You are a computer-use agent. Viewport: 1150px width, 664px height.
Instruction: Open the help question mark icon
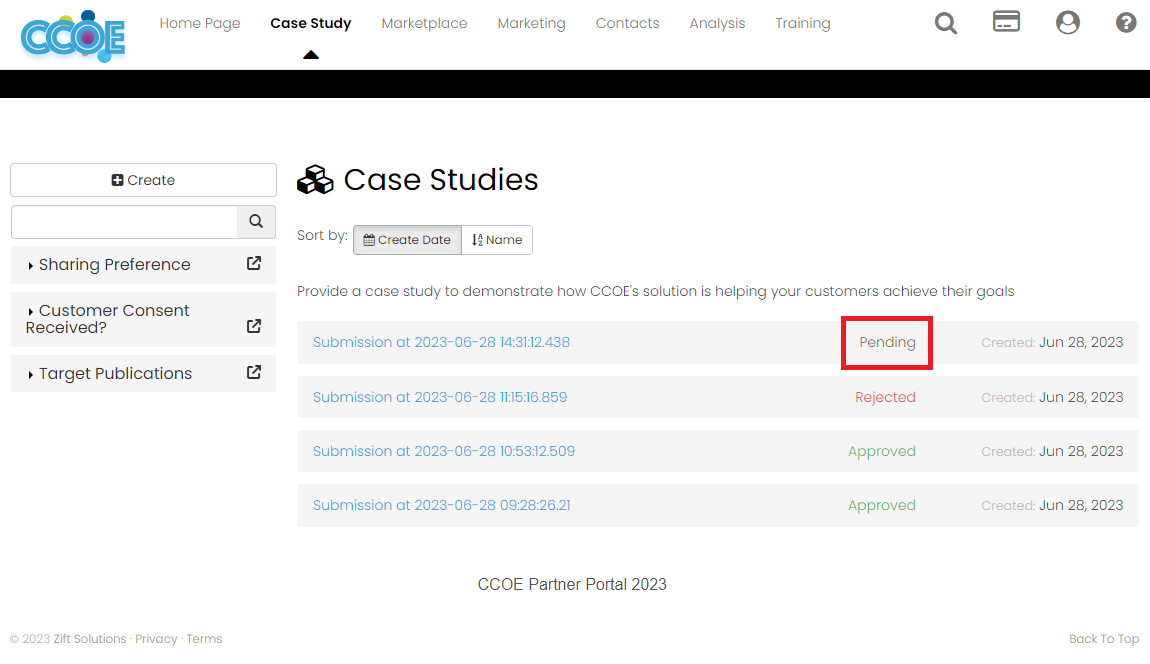coord(1126,22)
